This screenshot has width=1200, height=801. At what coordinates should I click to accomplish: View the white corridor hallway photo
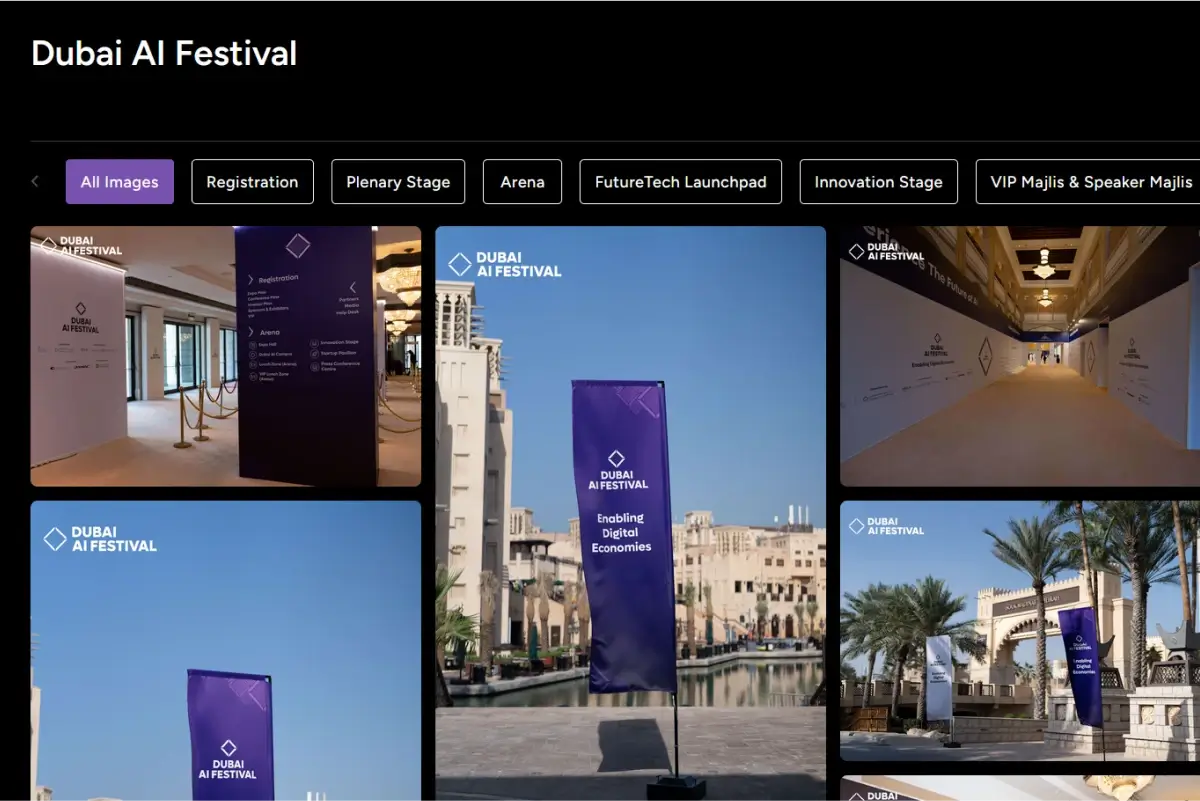pyautogui.click(x=1019, y=356)
